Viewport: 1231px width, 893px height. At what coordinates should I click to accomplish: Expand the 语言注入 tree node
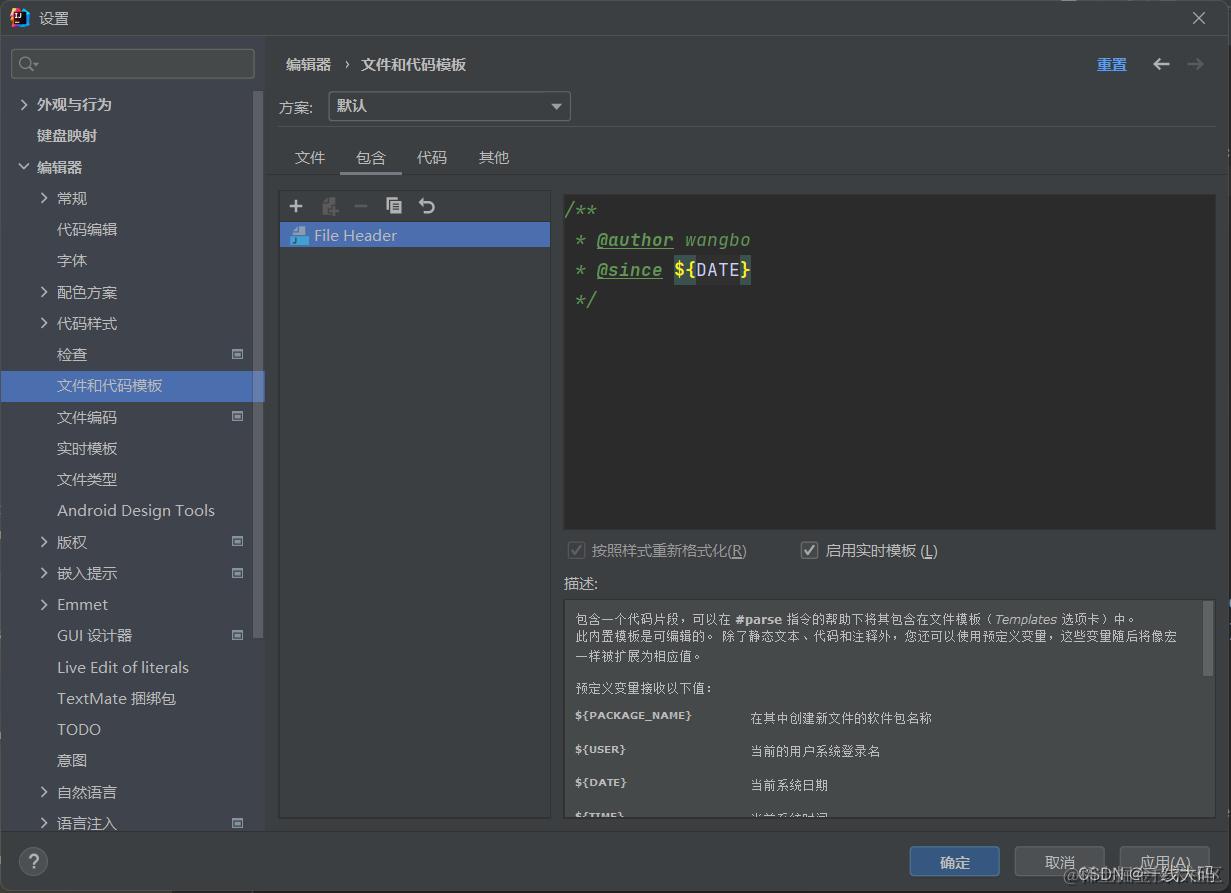[44, 823]
